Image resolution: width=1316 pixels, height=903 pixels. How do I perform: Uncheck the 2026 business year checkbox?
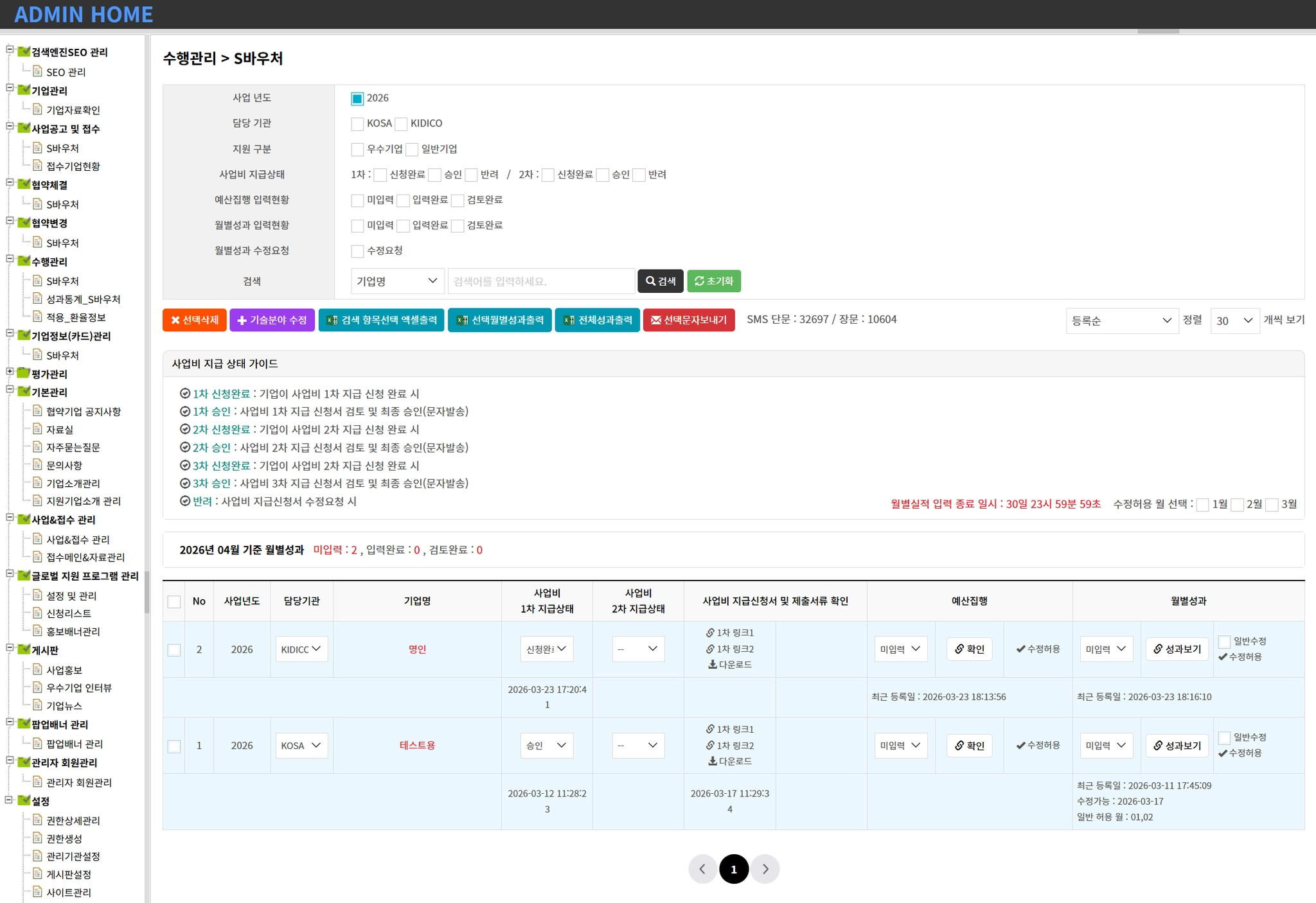(357, 98)
